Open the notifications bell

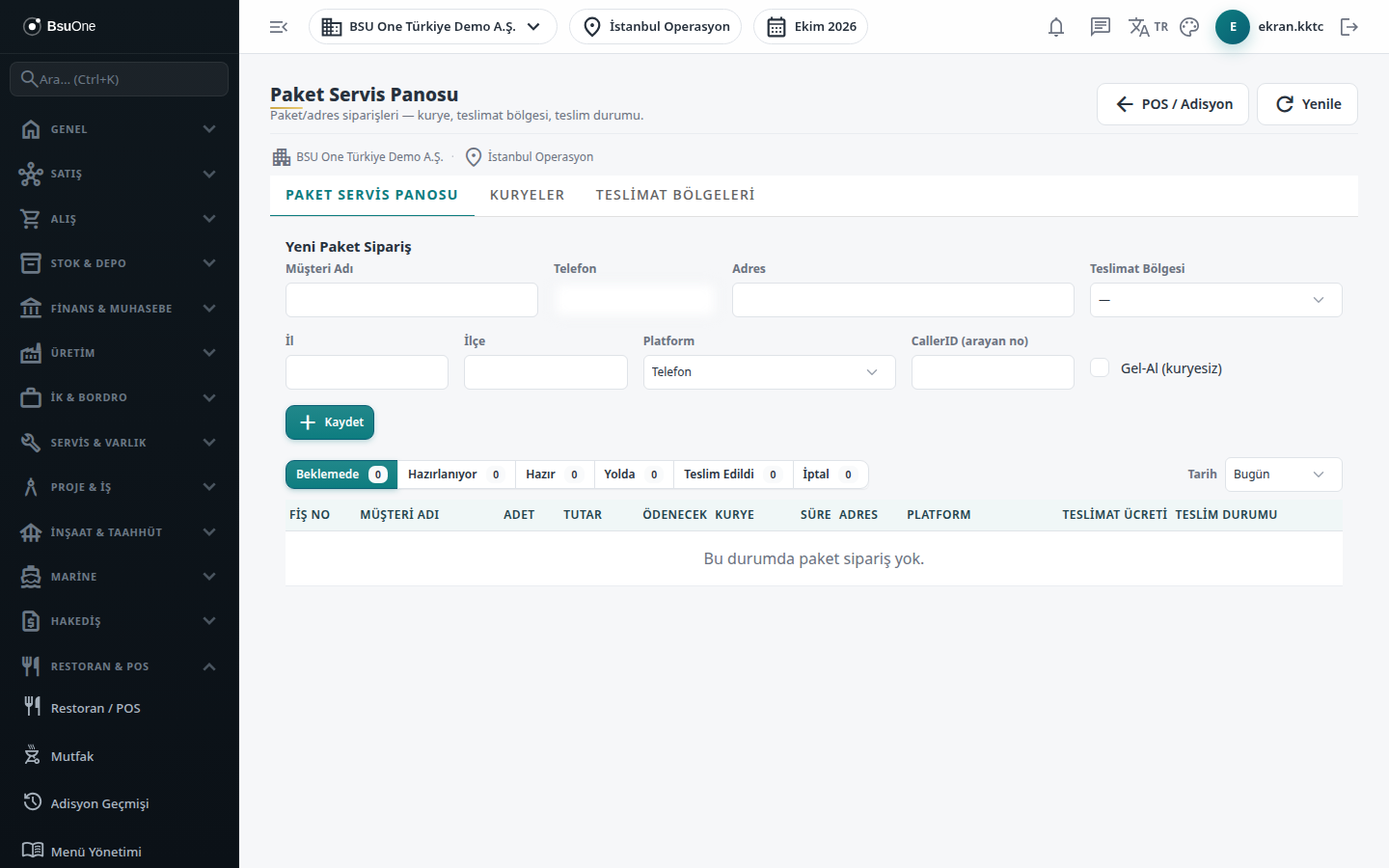click(x=1056, y=27)
